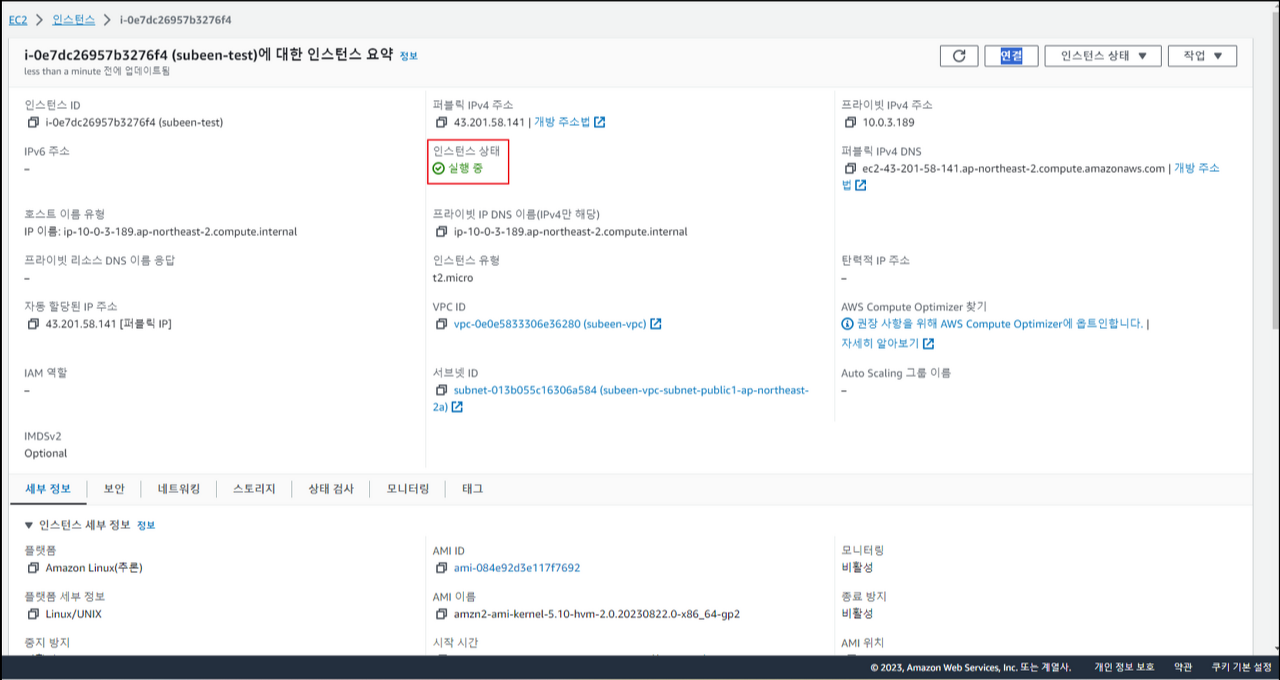The height and width of the screenshot is (680, 1280).
Task: Open the 작업 actions dropdown
Action: [1202, 56]
